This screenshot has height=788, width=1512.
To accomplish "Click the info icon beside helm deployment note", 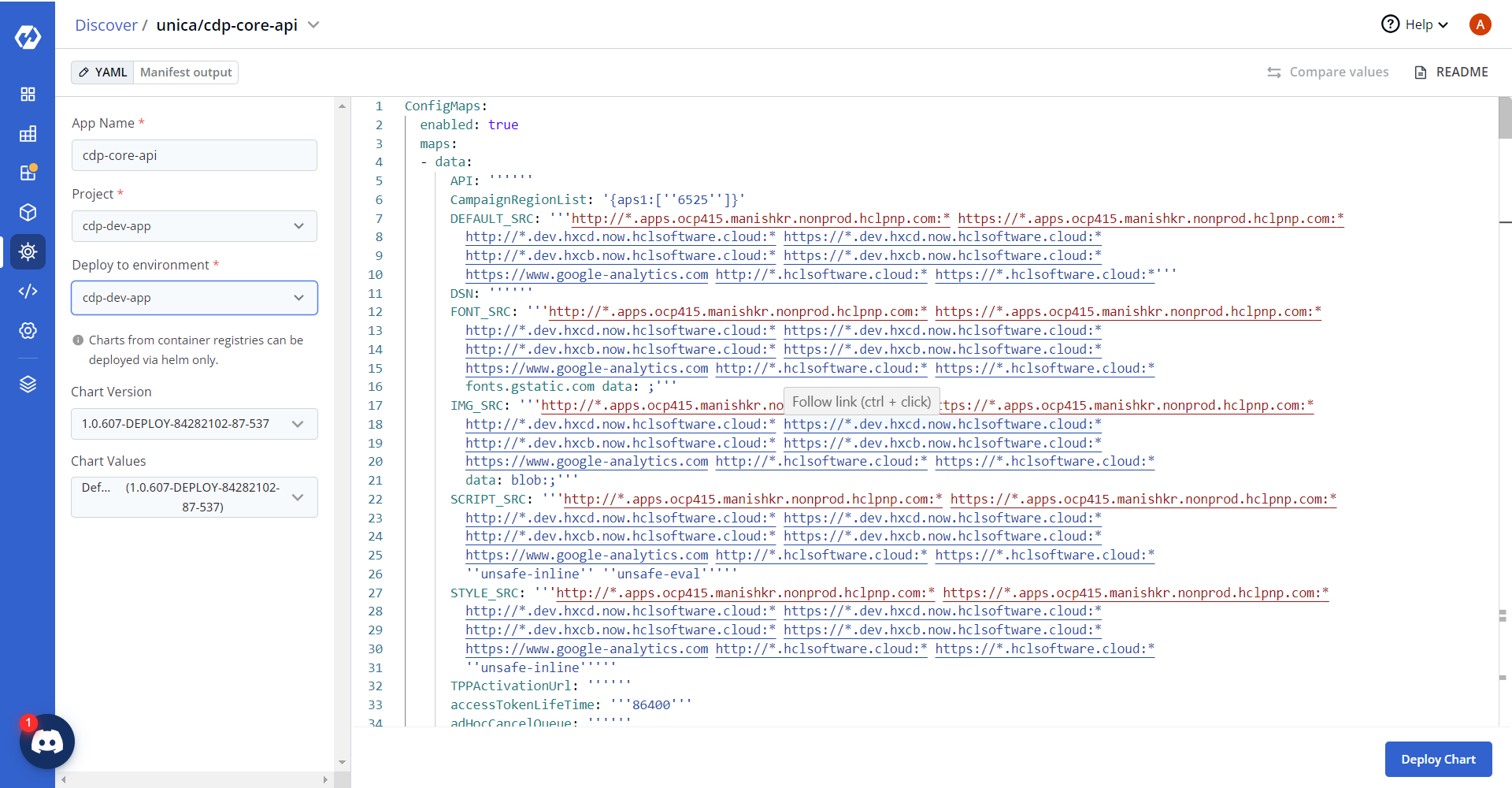I will click(78, 340).
